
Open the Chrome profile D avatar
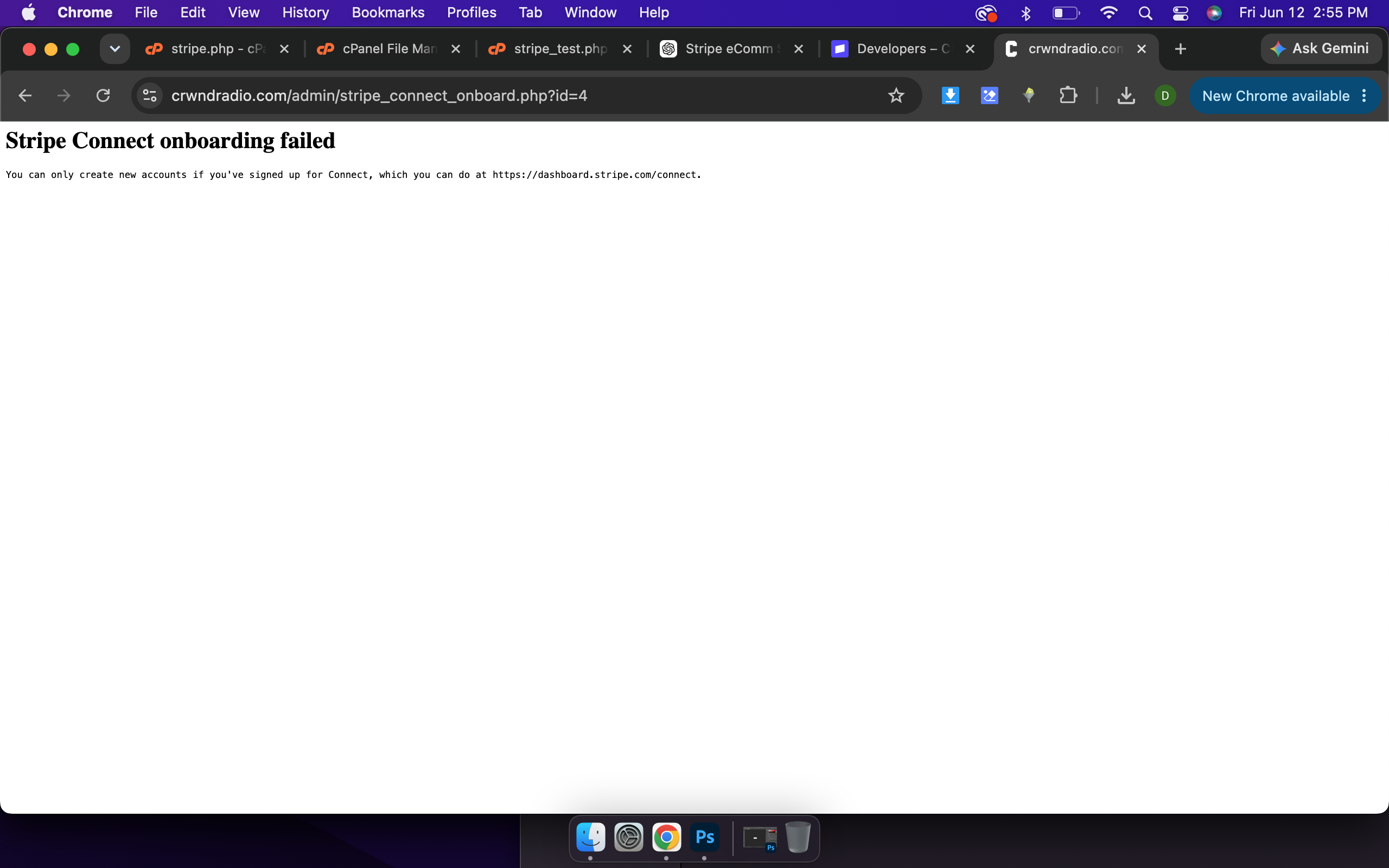tap(1165, 95)
